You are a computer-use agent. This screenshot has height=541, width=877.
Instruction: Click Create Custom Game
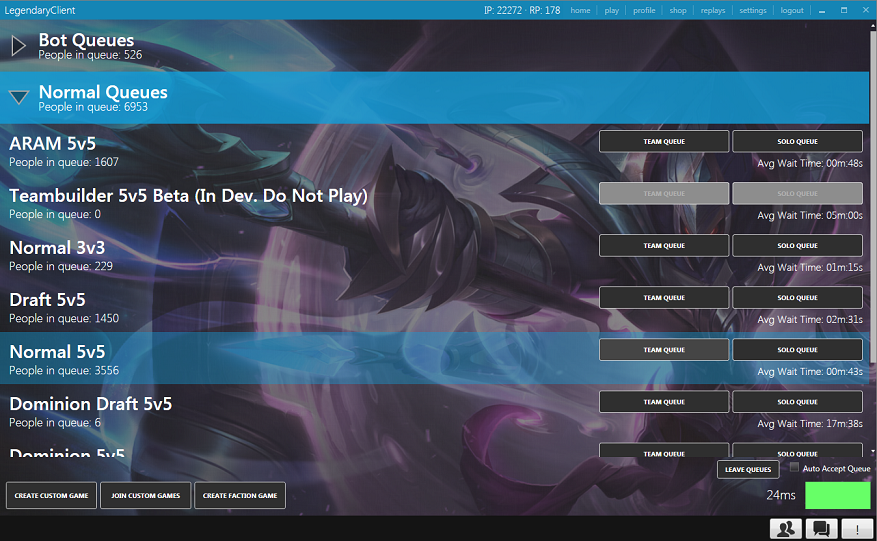[51, 496]
